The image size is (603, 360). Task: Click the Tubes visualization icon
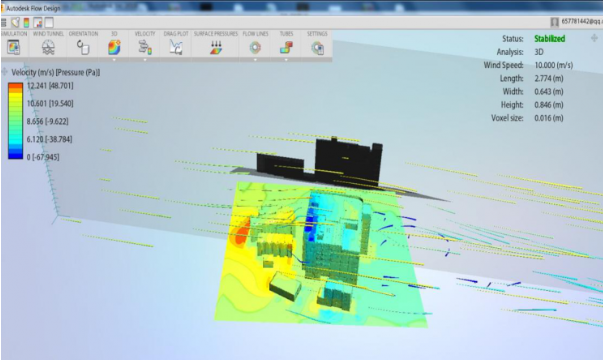tap(286, 48)
